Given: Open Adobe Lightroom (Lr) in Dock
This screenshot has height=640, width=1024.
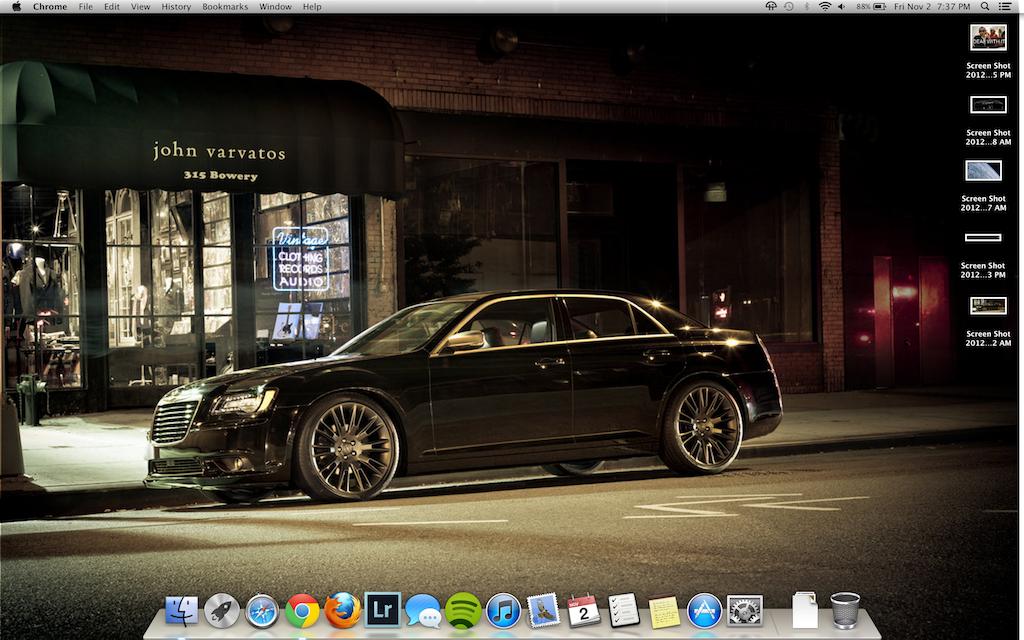Looking at the screenshot, I should pos(383,610).
